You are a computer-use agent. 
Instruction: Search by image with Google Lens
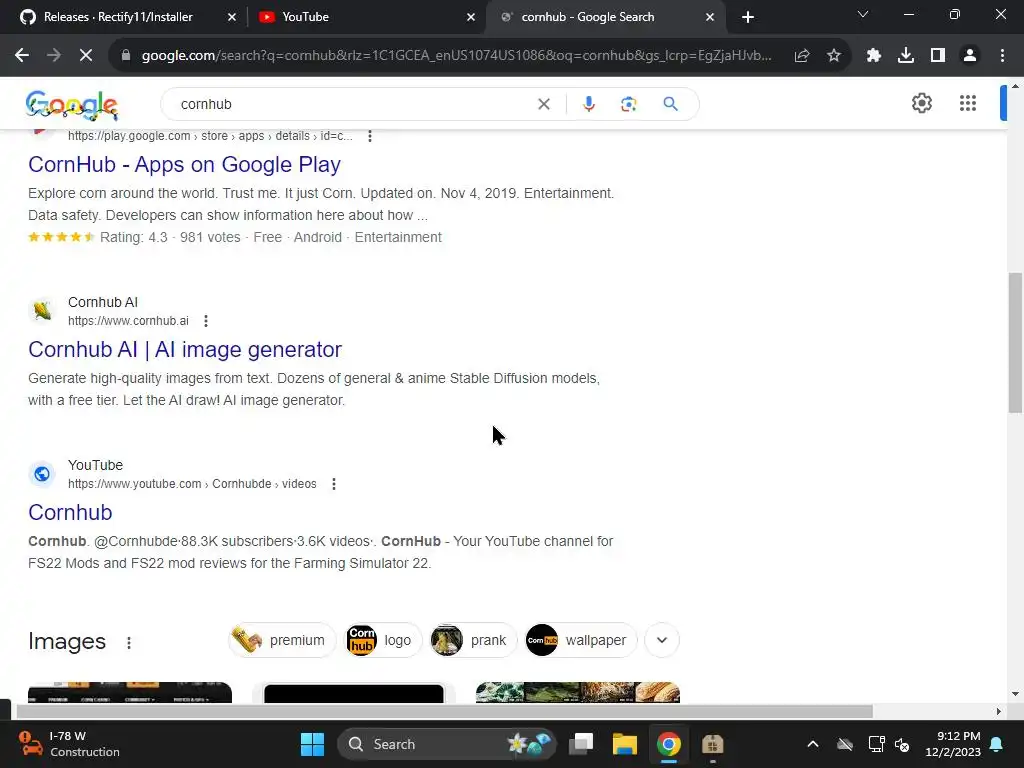click(628, 104)
